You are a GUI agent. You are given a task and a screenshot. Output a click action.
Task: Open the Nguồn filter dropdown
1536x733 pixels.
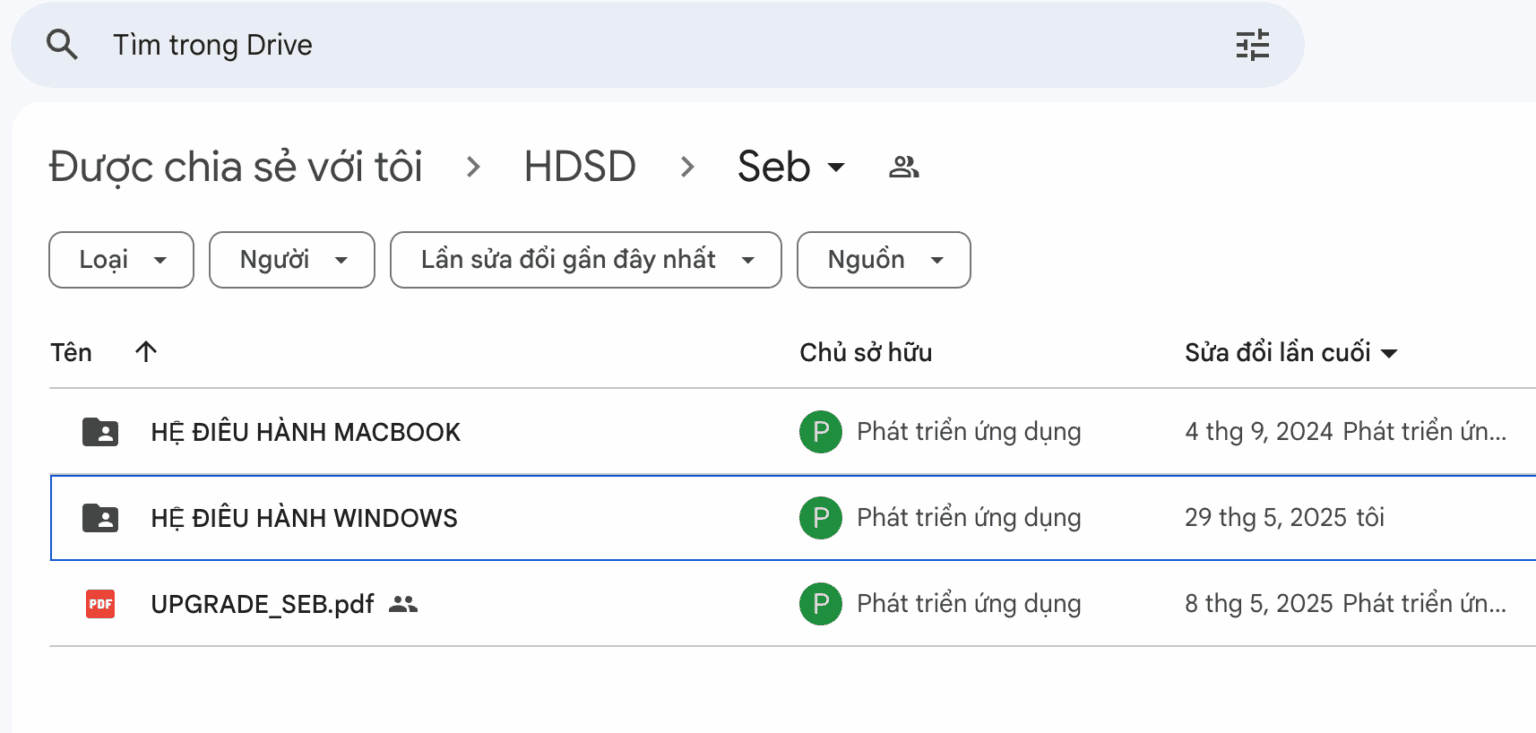(x=883, y=260)
